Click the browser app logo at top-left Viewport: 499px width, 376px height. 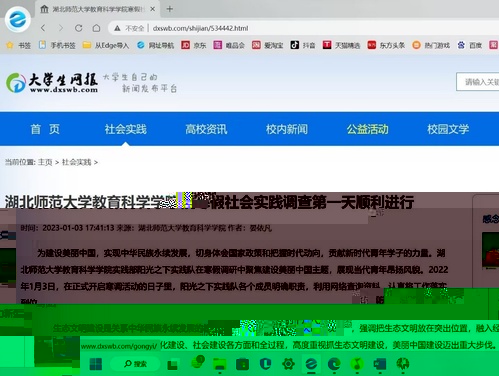tap(18, 19)
